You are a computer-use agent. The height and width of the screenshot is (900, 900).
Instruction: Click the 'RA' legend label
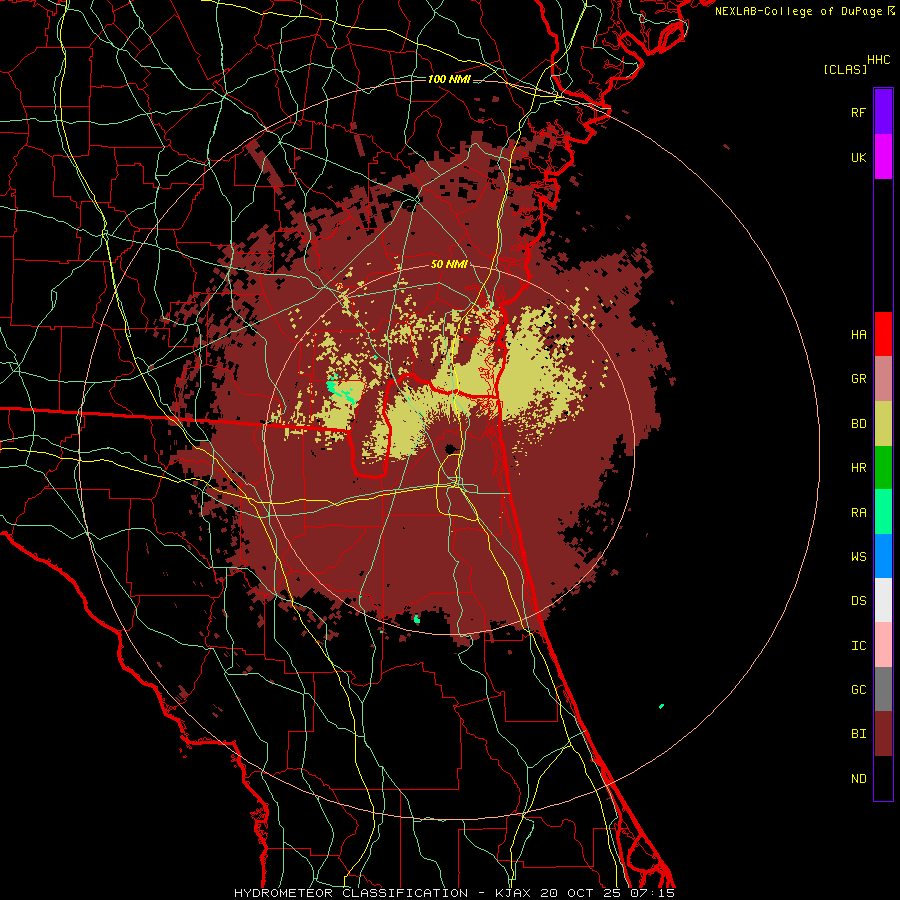coord(858,513)
